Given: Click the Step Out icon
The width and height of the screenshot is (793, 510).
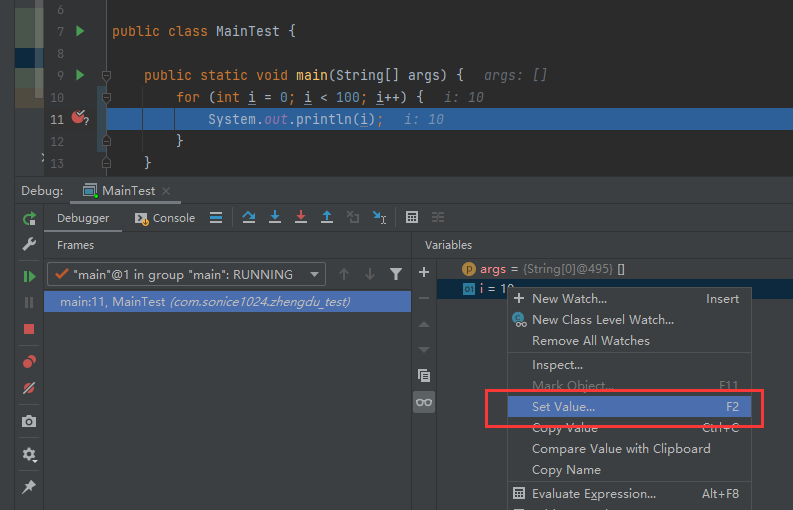Looking at the screenshot, I should pyautogui.click(x=327, y=217).
